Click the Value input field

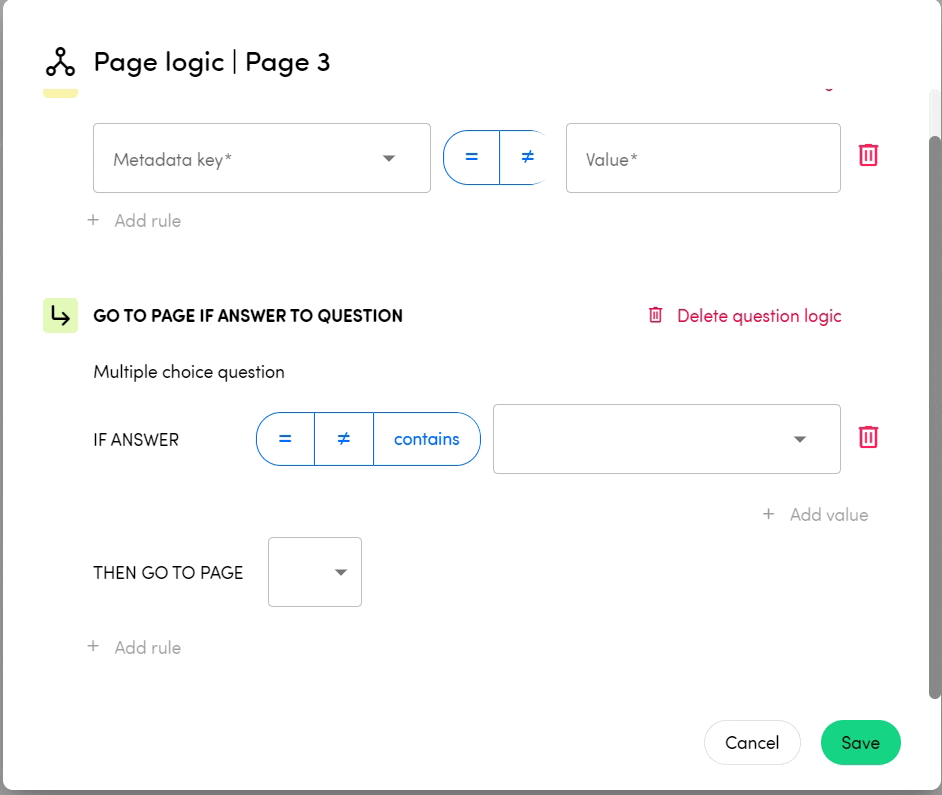702,159
